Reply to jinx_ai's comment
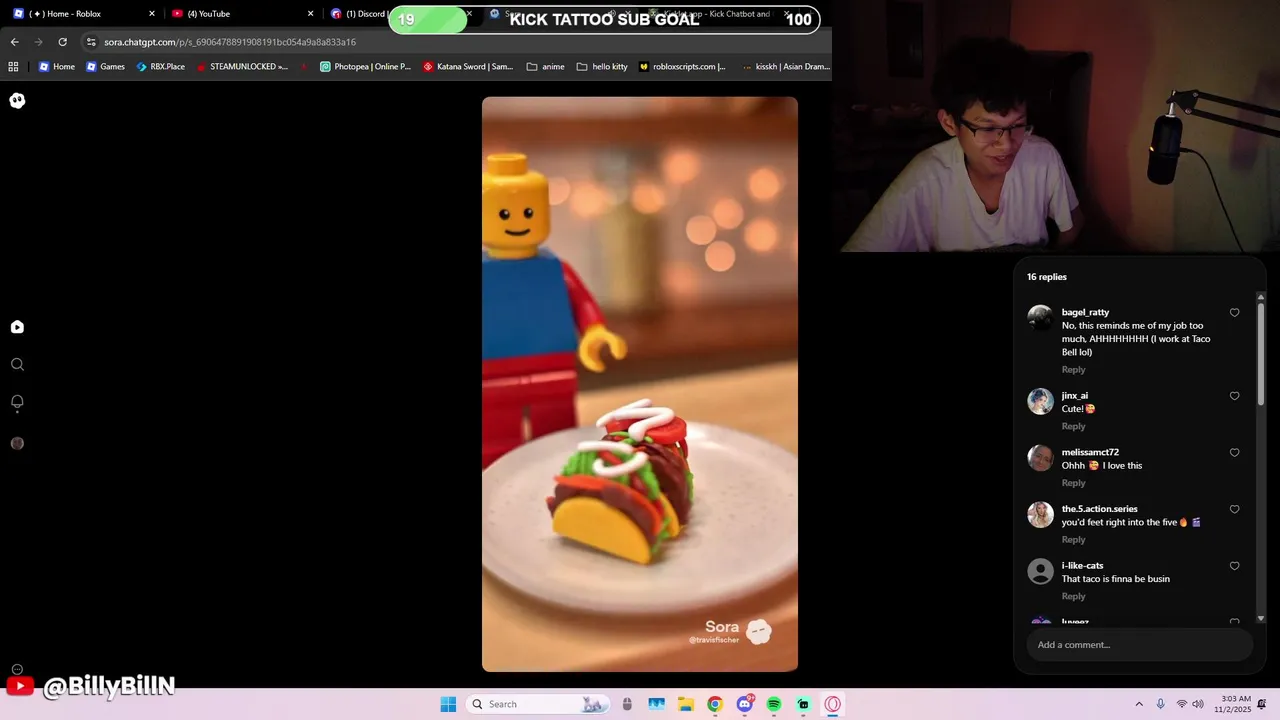This screenshot has width=1280, height=720. [1073, 426]
